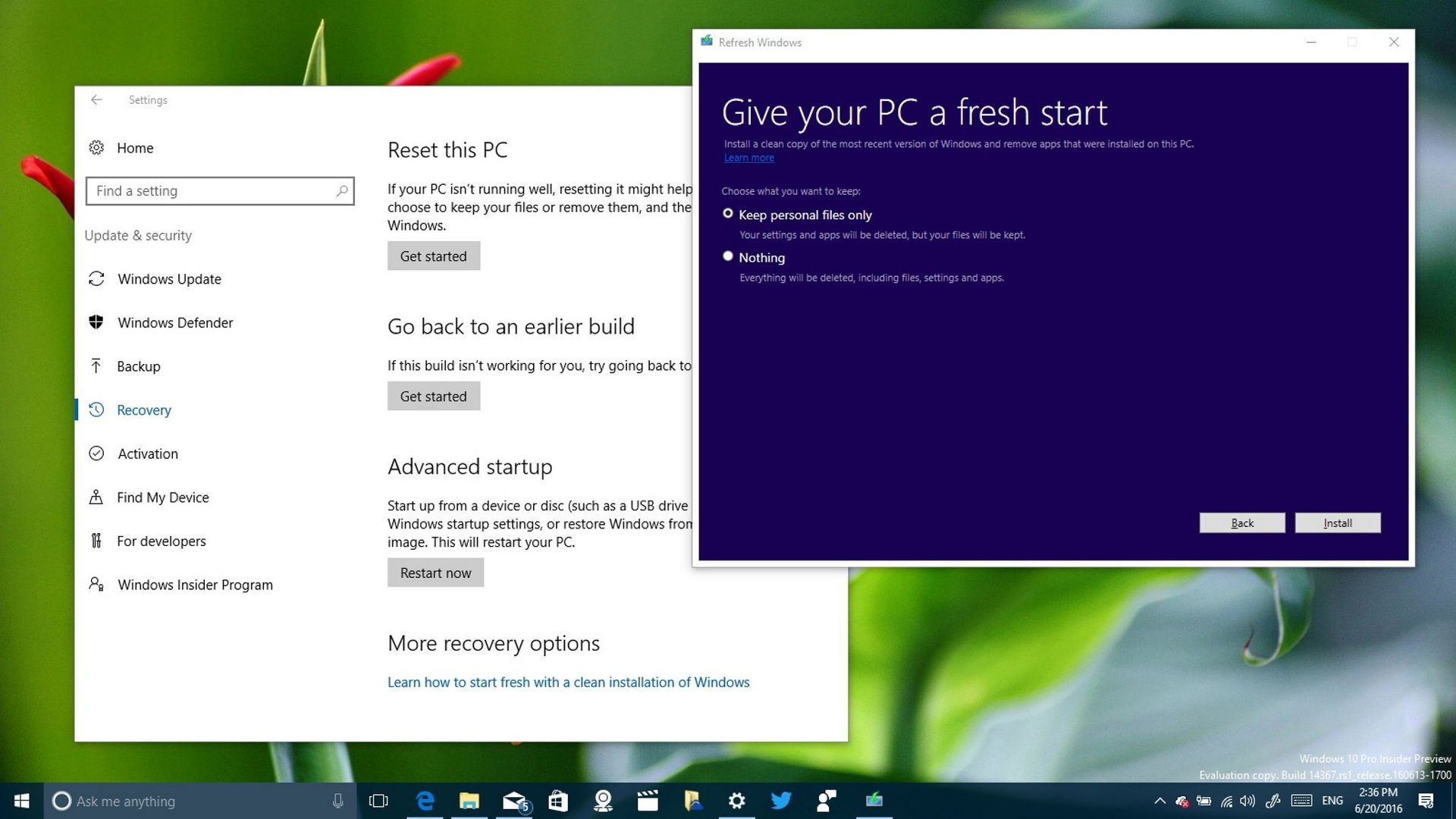Click the Windows Insider Program people icon

point(96,584)
